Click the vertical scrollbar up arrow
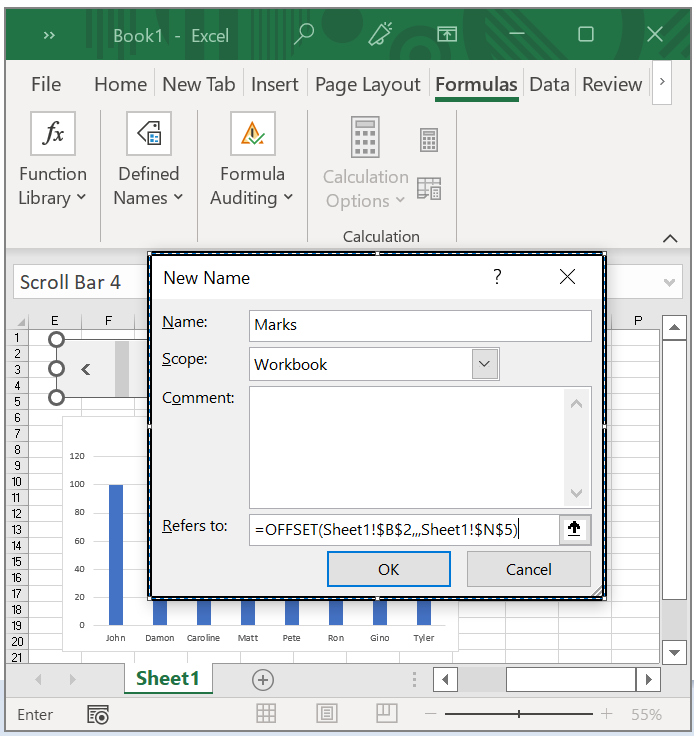Screen dimensions: 694x736 pyautogui.click(x=674, y=327)
